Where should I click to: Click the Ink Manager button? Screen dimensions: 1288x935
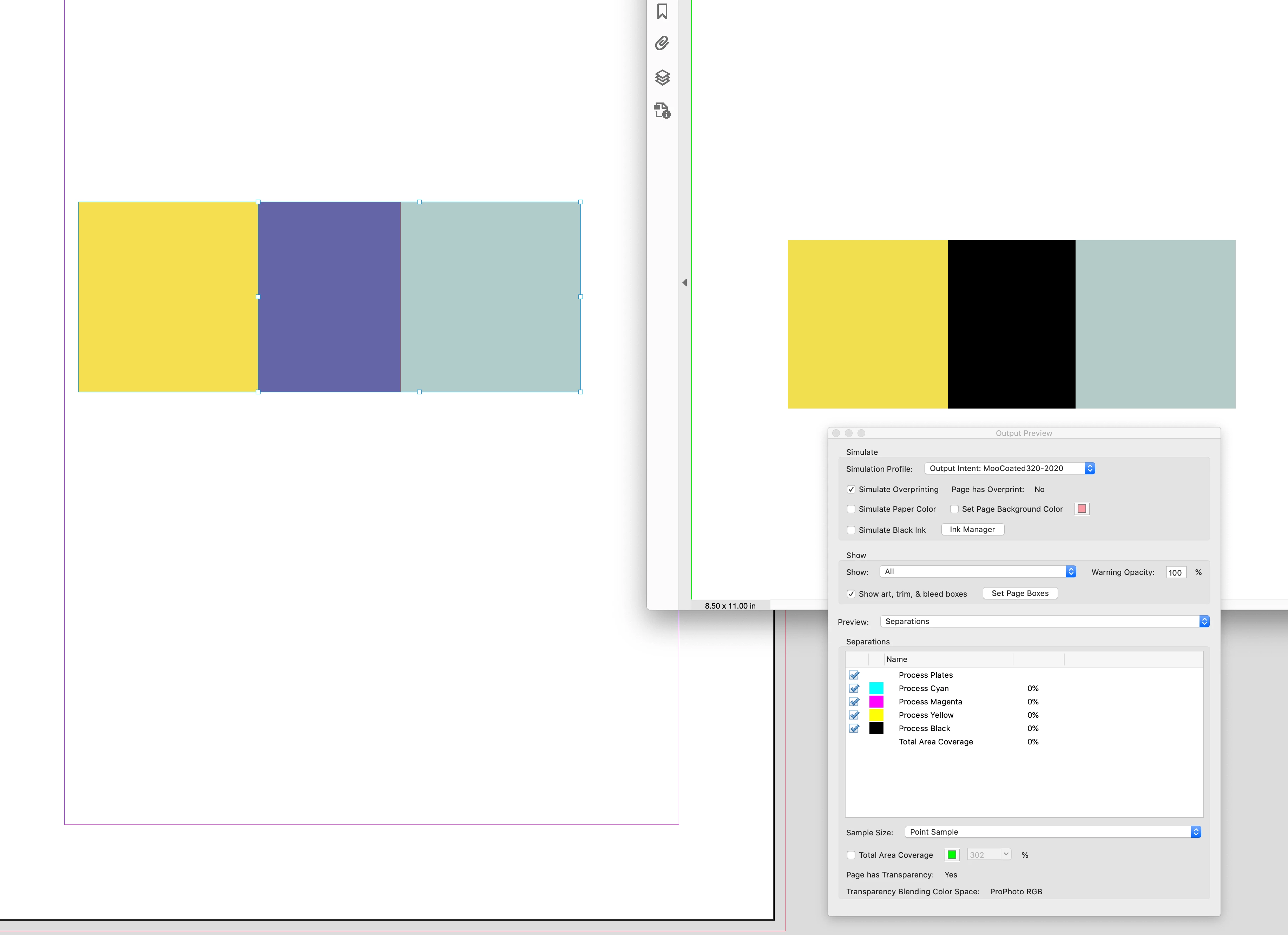pyautogui.click(x=972, y=530)
